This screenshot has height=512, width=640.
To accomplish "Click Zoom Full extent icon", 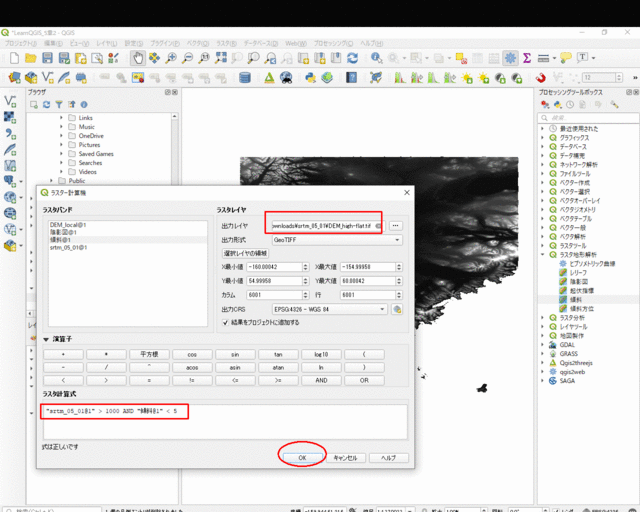I will 221,58.
